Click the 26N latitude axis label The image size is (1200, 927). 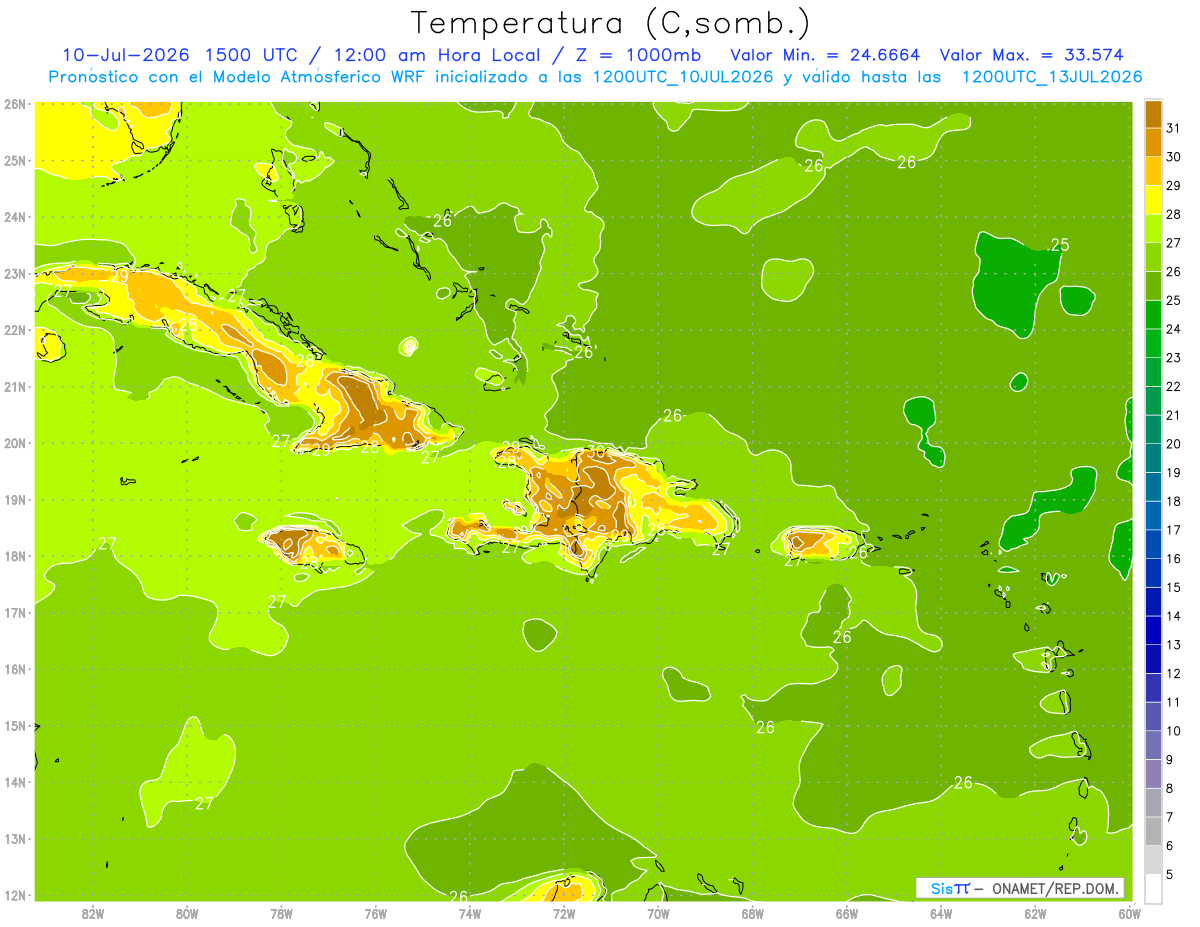15,104
